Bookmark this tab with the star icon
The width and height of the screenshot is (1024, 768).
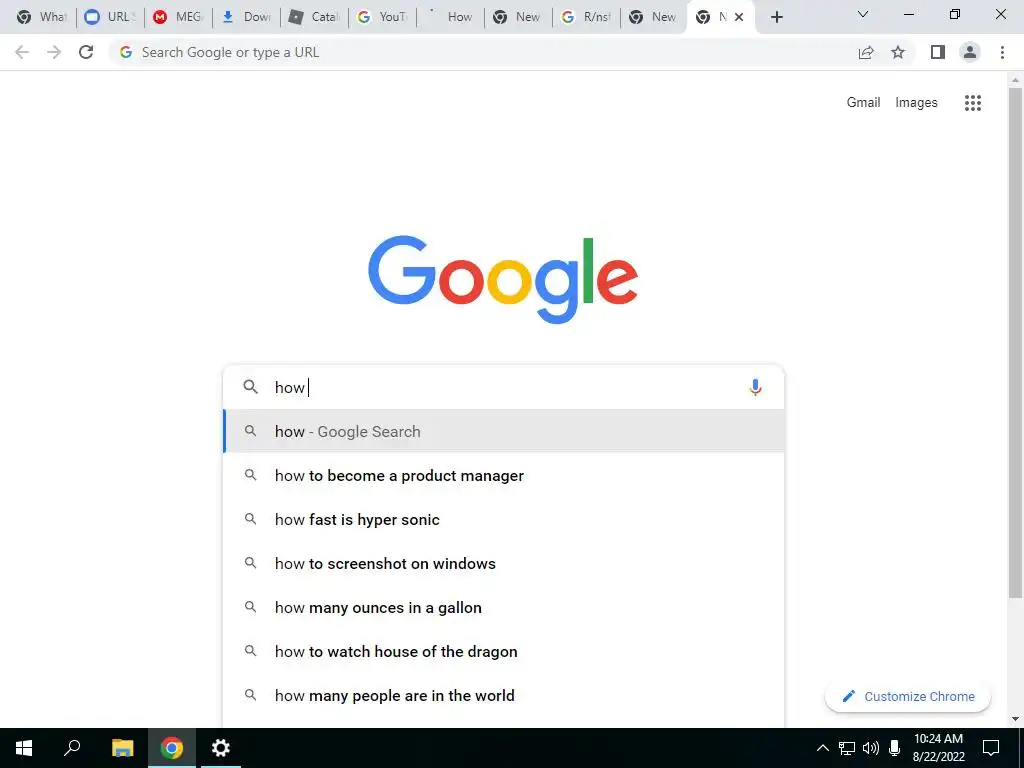tap(898, 52)
